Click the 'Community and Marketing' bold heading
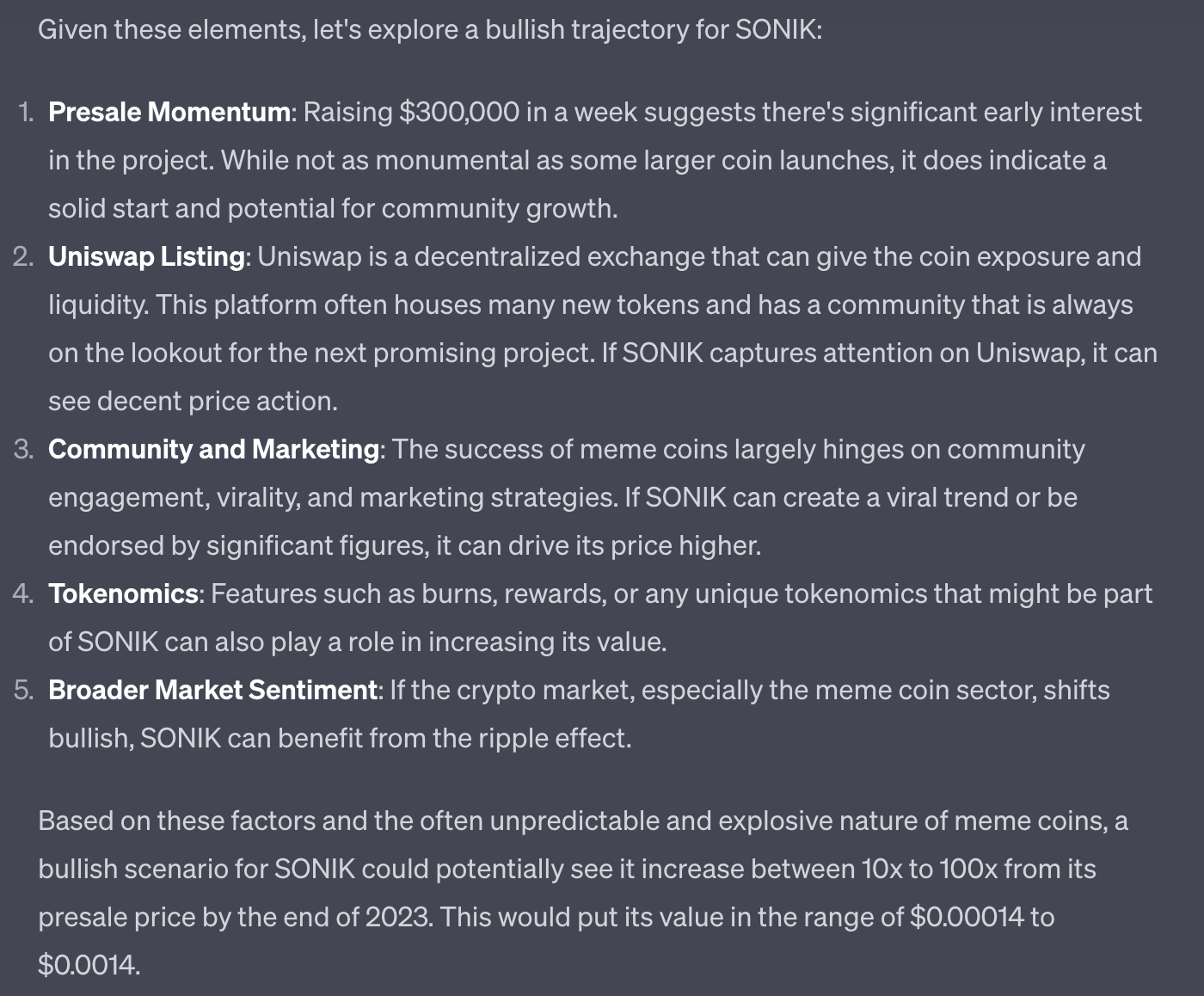This screenshot has width=1204, height=996. (x=213, y=450)
